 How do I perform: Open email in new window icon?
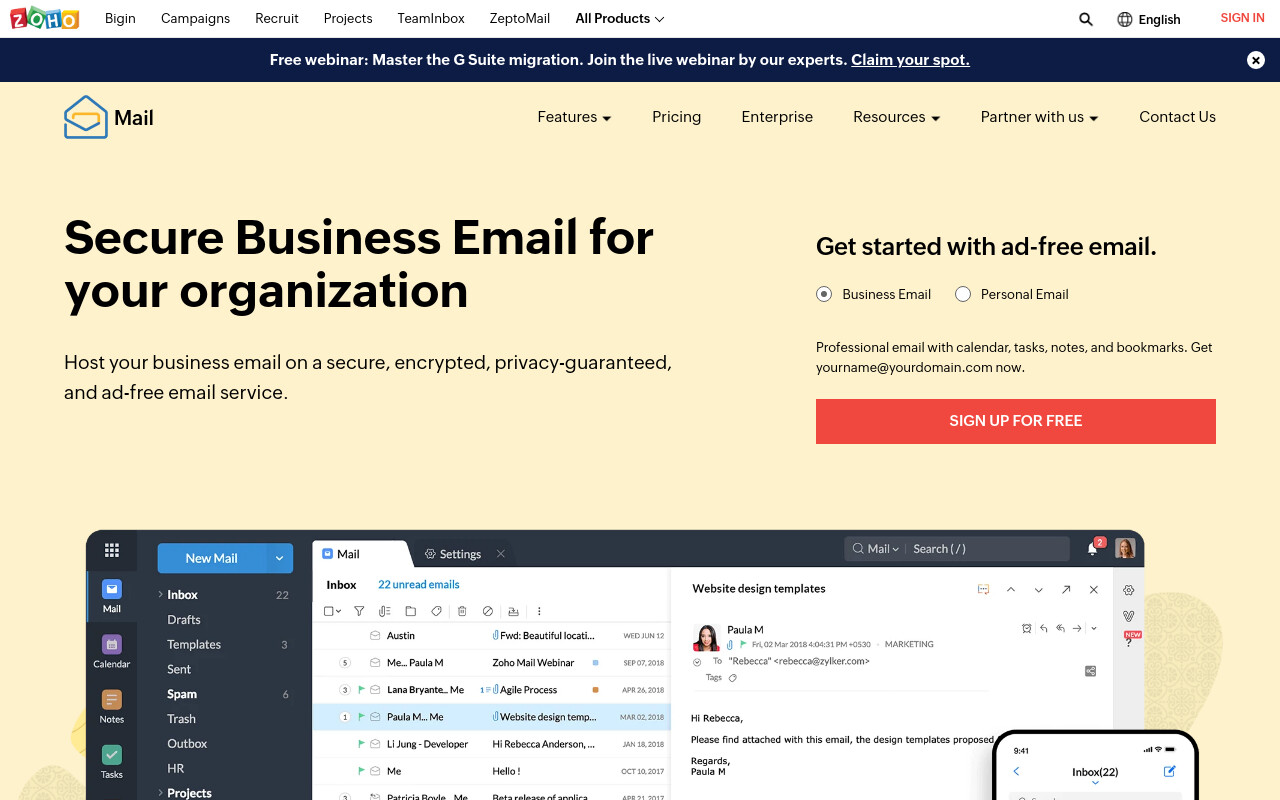tap(1066, 590)
